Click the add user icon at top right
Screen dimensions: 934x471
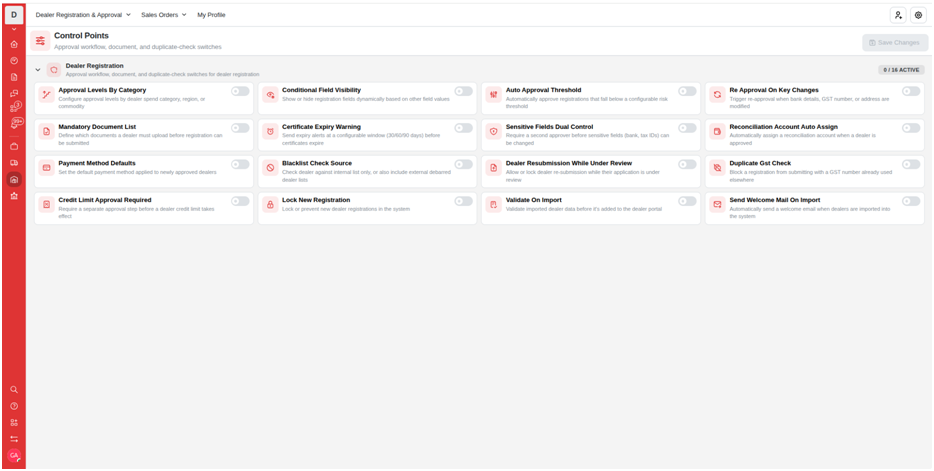[x=898, y=15]
